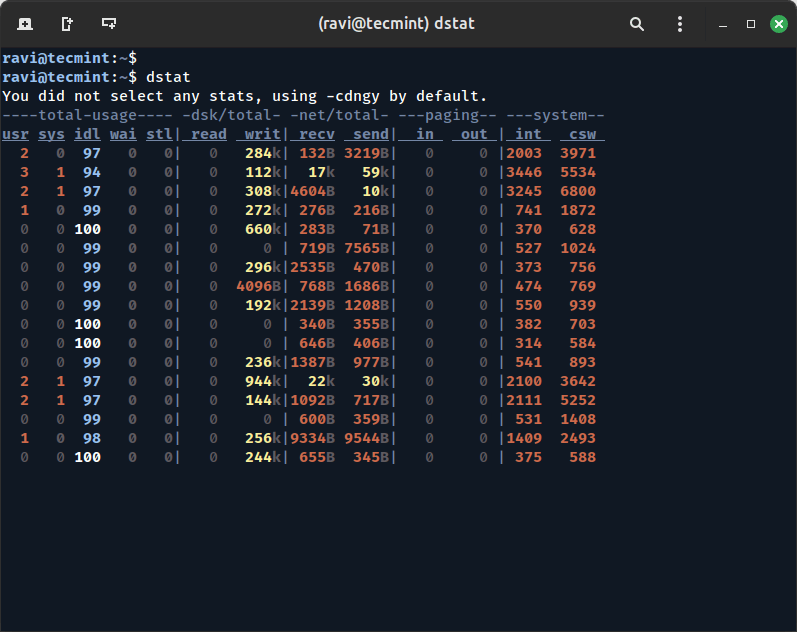The height and width of the screenshot is (632, 797).
Task: Click the window title '(ravi@tecmint) dstat'
Action: pyautogui.click(x=398, y=23)
